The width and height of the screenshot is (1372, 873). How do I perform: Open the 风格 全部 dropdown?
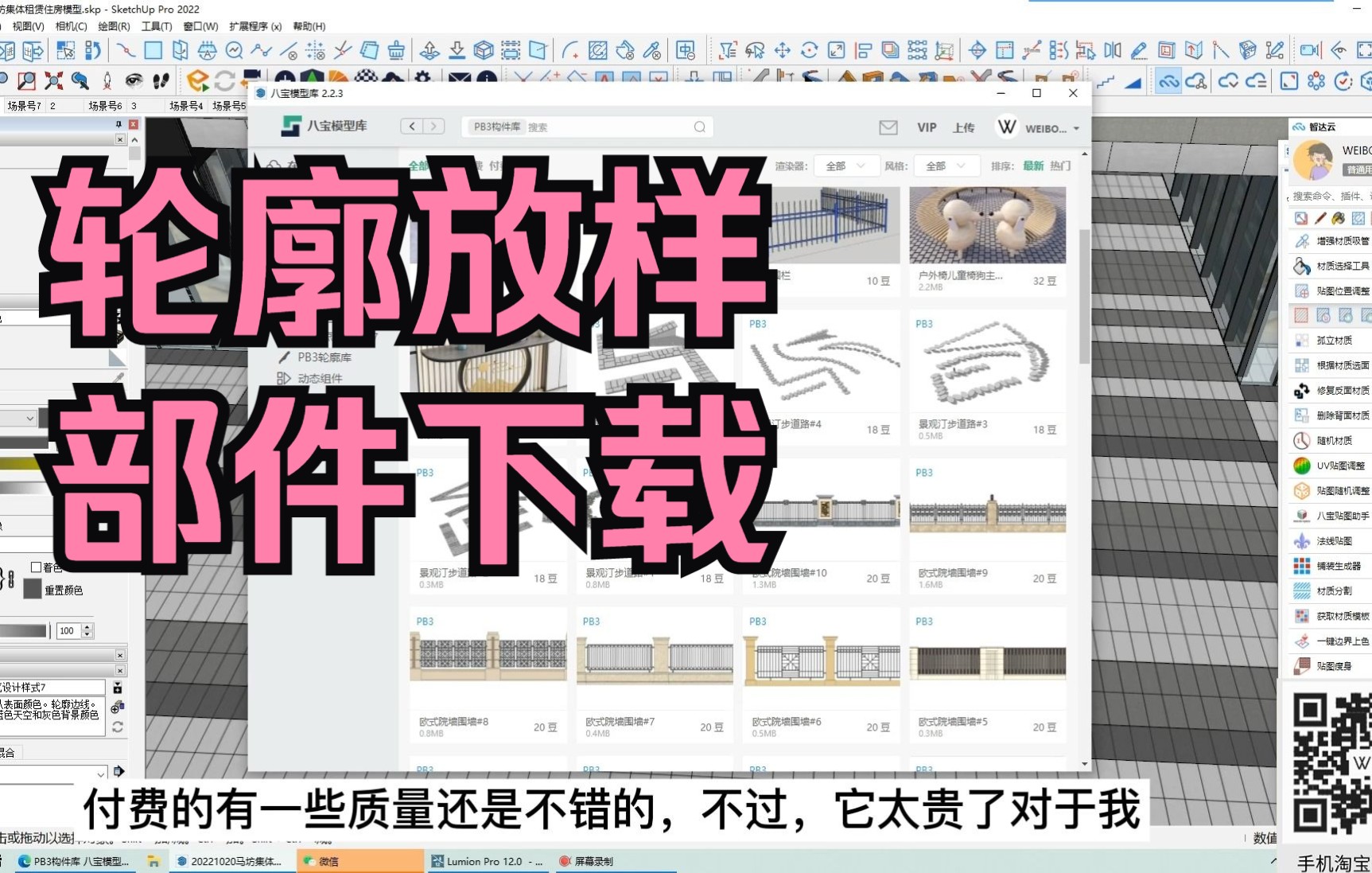pyautogui.click(x=946, y=166)
